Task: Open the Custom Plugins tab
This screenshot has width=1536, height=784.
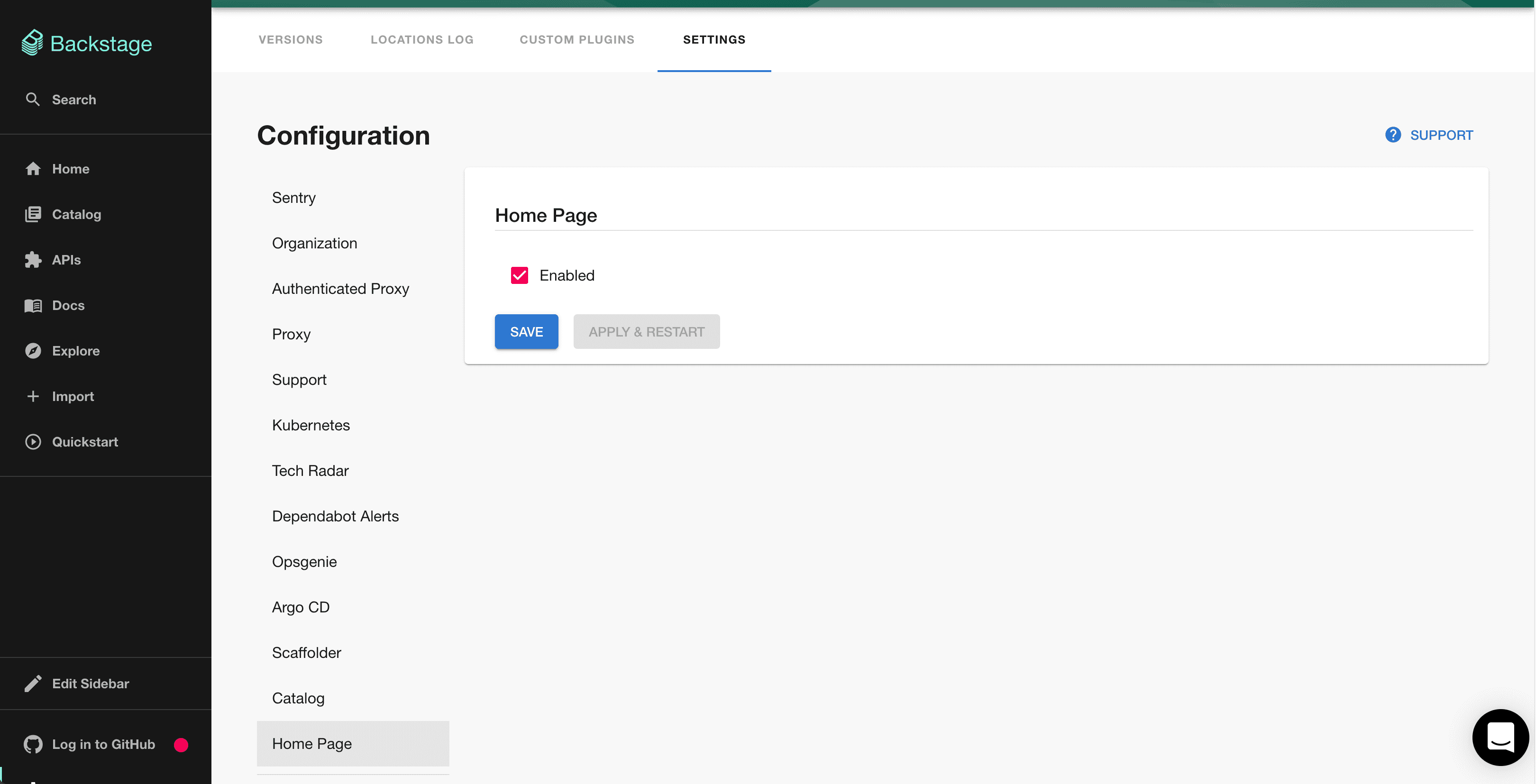Action: [576, 39]
